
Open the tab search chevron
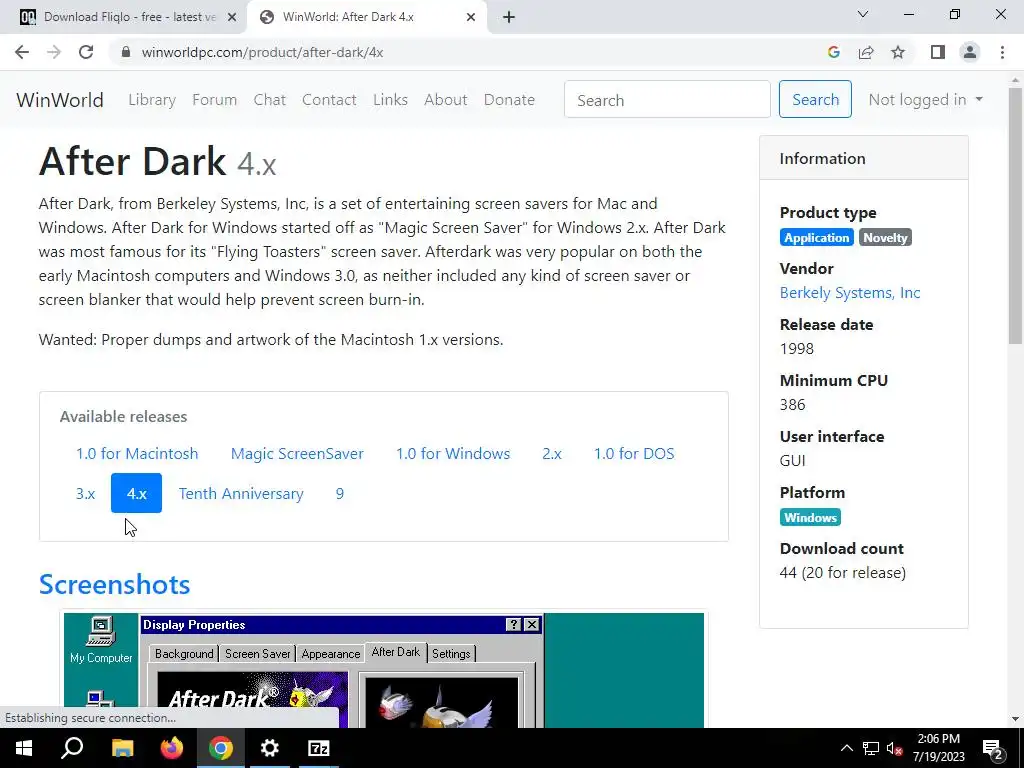point(863,14)
